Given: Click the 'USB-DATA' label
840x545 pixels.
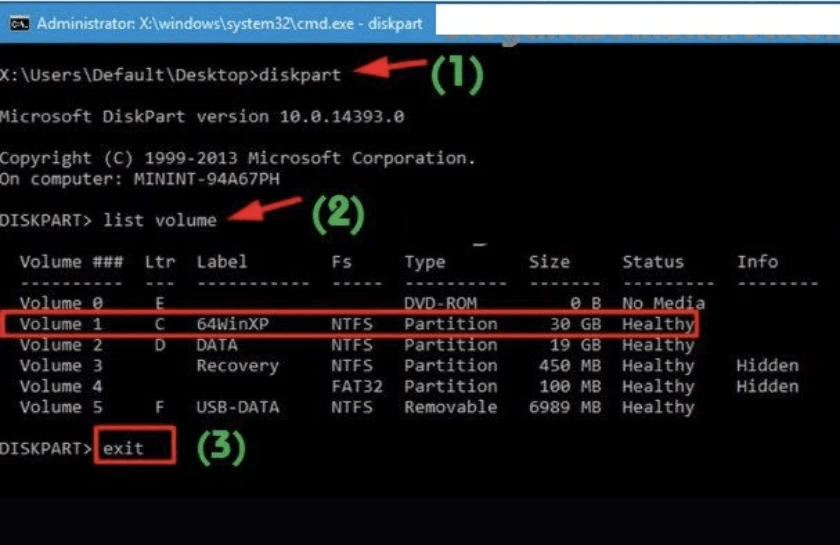Looking at the screenshot, I should pyautogui.click(x=237, y=407).
